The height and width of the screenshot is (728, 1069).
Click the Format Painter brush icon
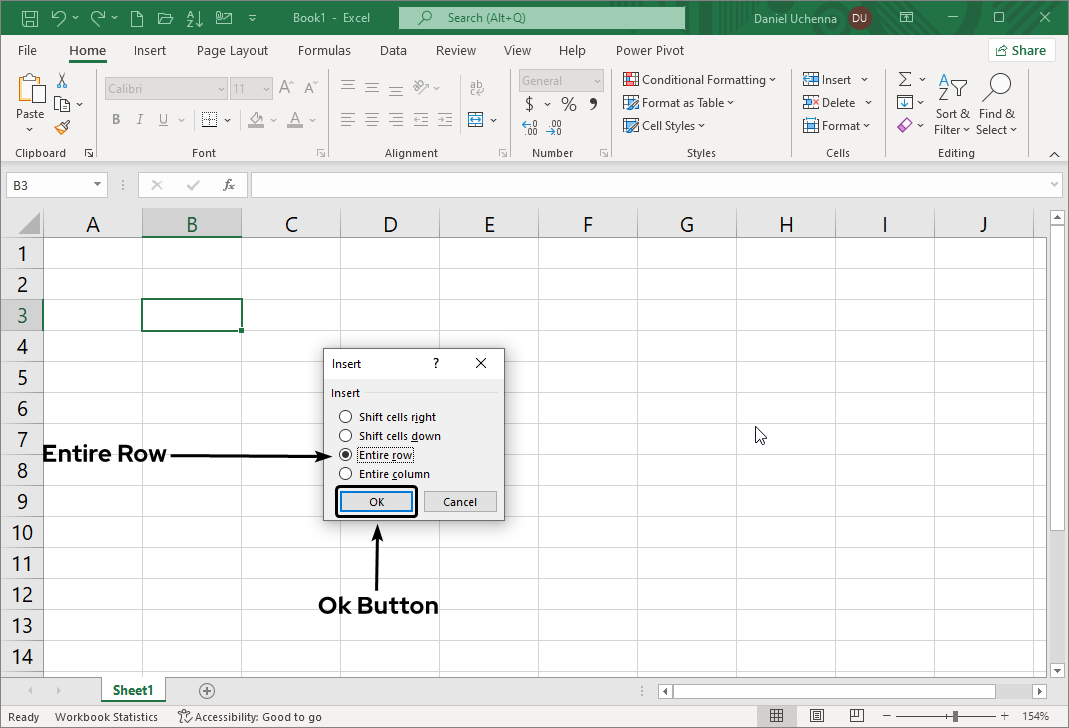pyautogui.click(x=62, y=127)
